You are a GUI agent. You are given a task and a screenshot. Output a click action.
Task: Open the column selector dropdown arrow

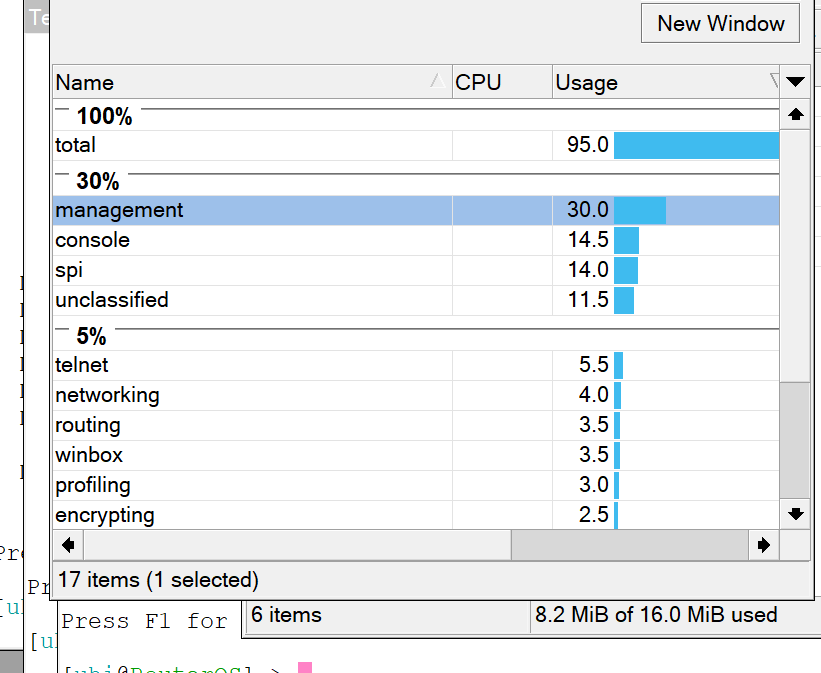coord(795,82)
